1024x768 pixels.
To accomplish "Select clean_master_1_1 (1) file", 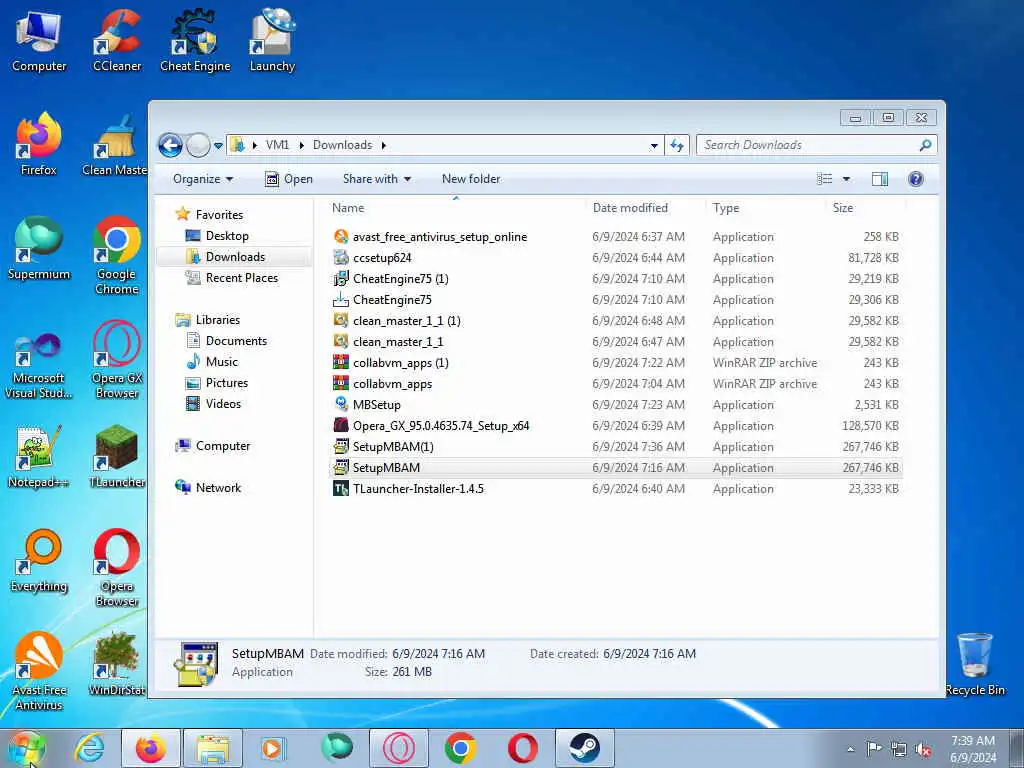I will 616,321.
